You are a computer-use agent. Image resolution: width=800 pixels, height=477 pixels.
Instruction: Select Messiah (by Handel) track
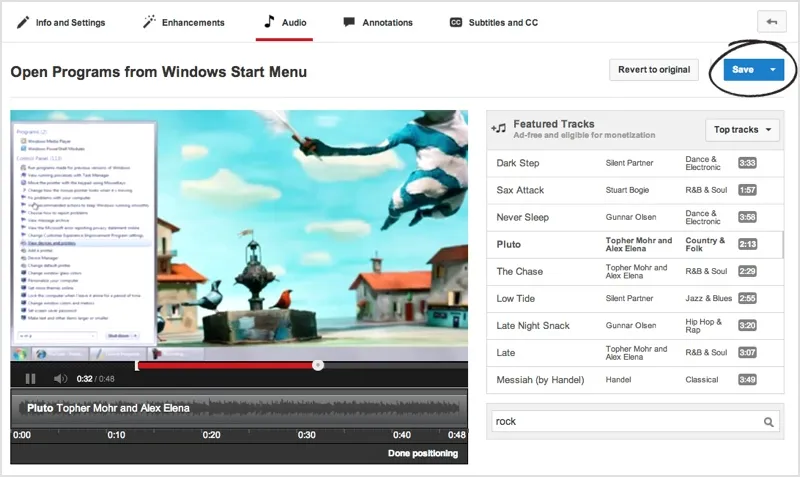point(635,380)
